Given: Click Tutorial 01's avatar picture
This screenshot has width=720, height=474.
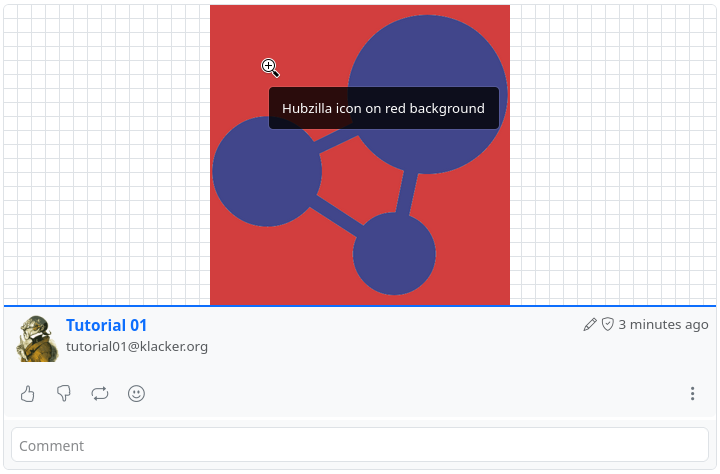Looking at the screenshot, I should coord(37,338).
